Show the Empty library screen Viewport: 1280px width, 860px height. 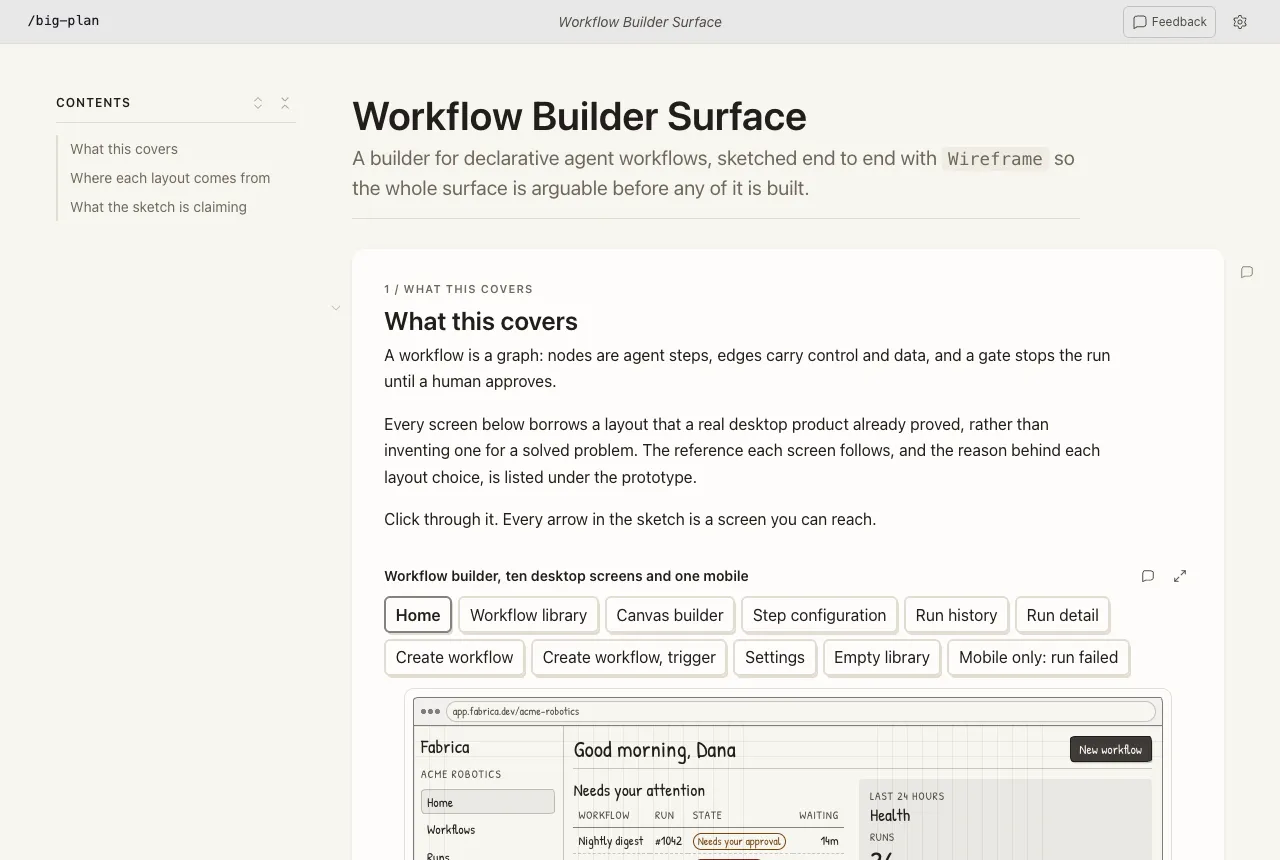coord(882,657)
